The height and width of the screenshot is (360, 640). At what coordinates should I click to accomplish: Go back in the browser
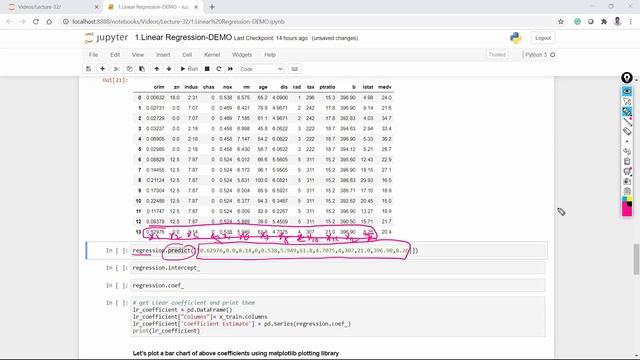9,22
